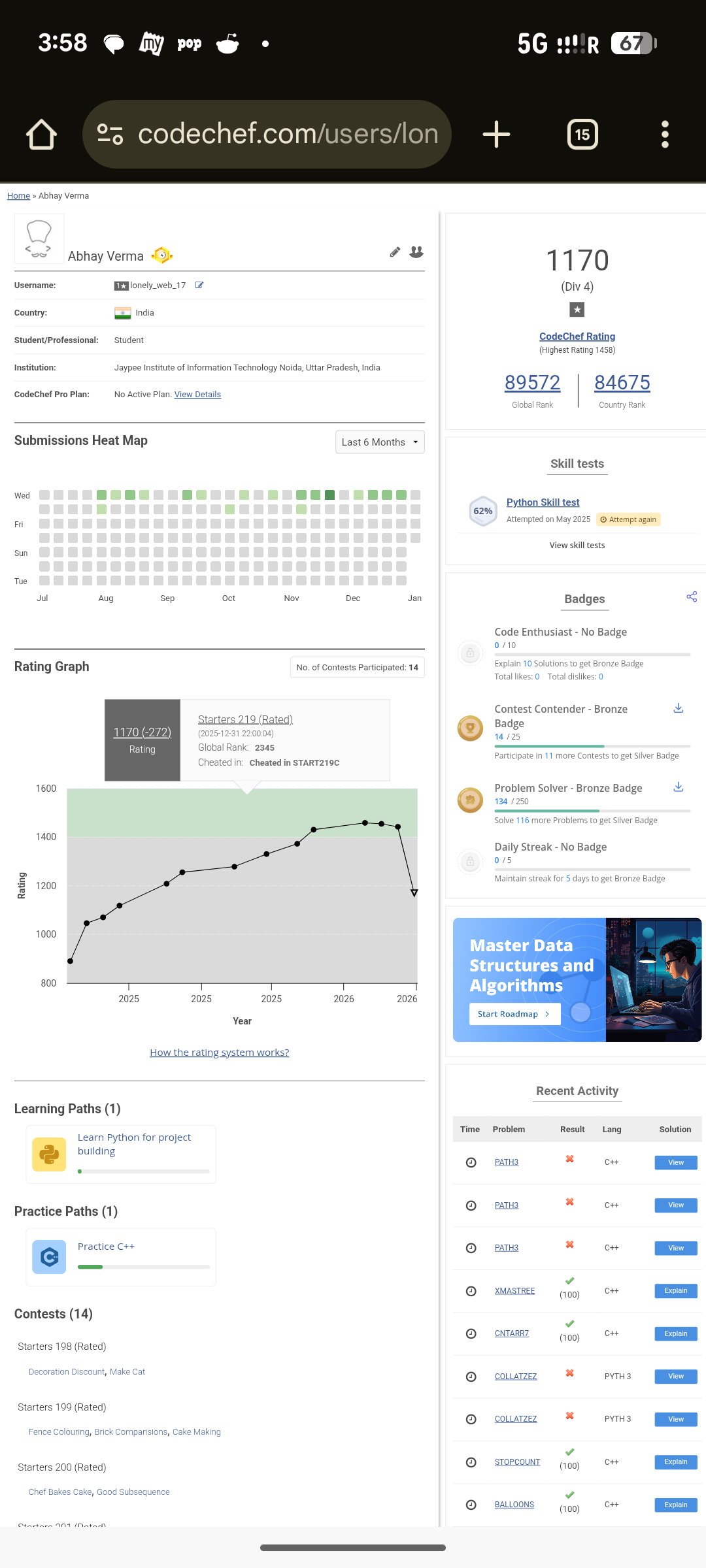
Task: Click the clock icon in first PATH3 row
Action: tap(471, 1163)
